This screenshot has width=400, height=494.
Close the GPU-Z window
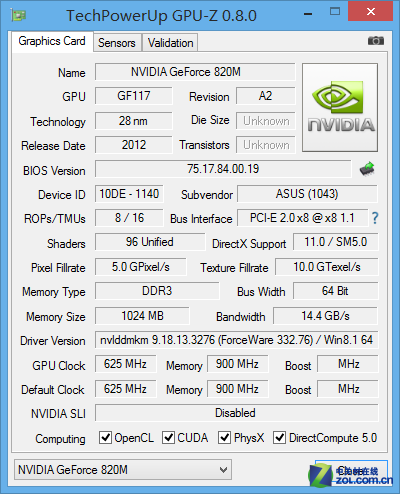(x=370, y=11)
